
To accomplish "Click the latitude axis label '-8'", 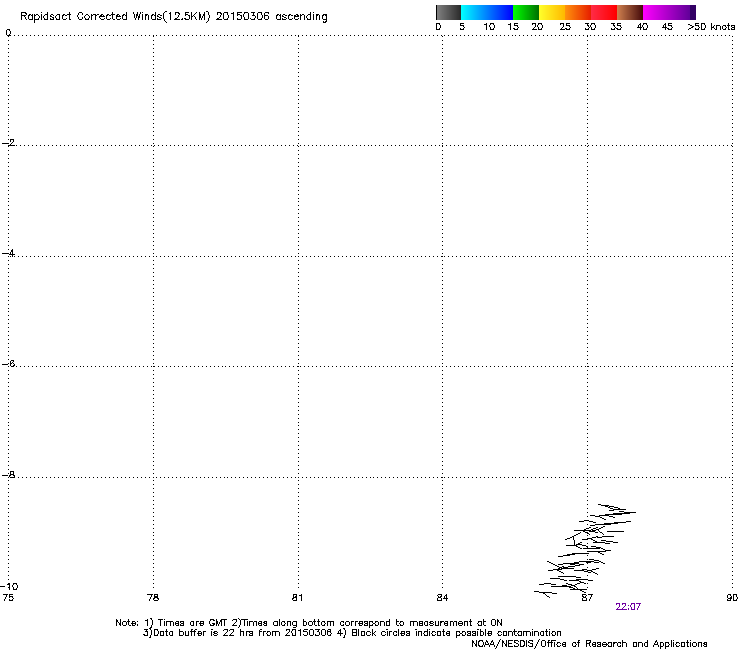I will pyautogui.click(x=8, y=475).
